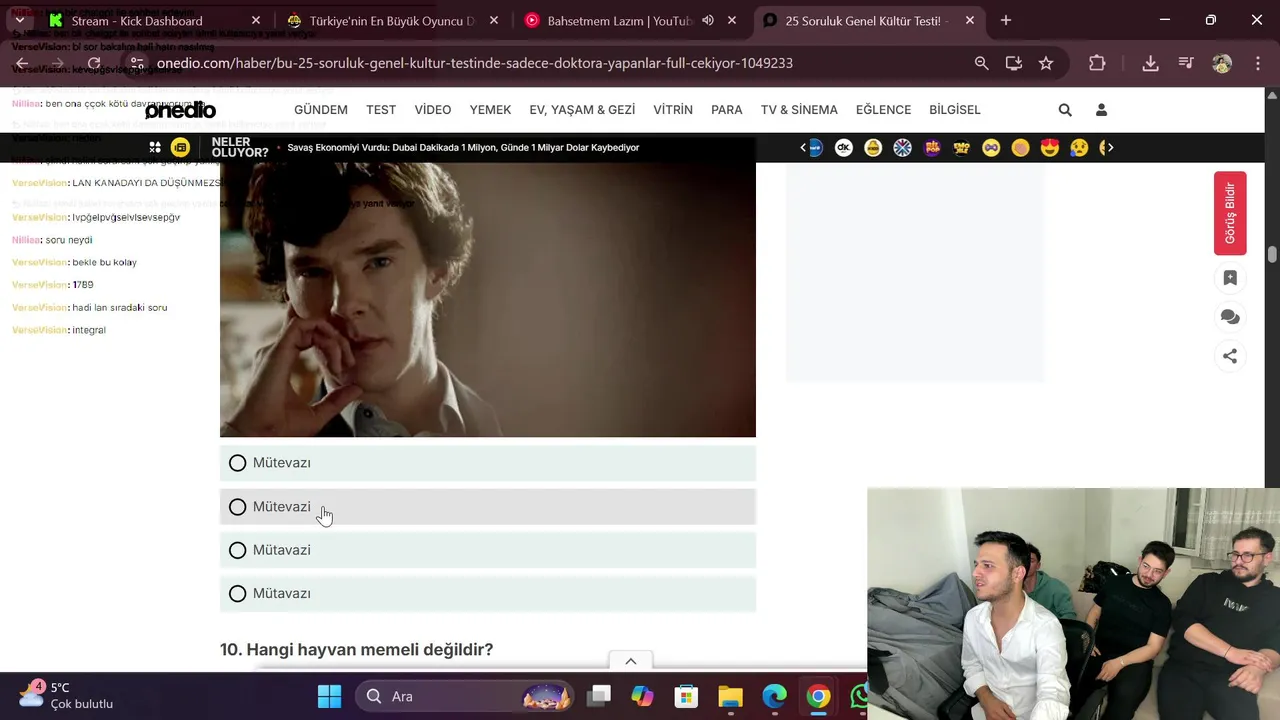Click the taskbar Ara search box
The height and width of the screenshot is (720, 1280).
[x=465, y=696]
